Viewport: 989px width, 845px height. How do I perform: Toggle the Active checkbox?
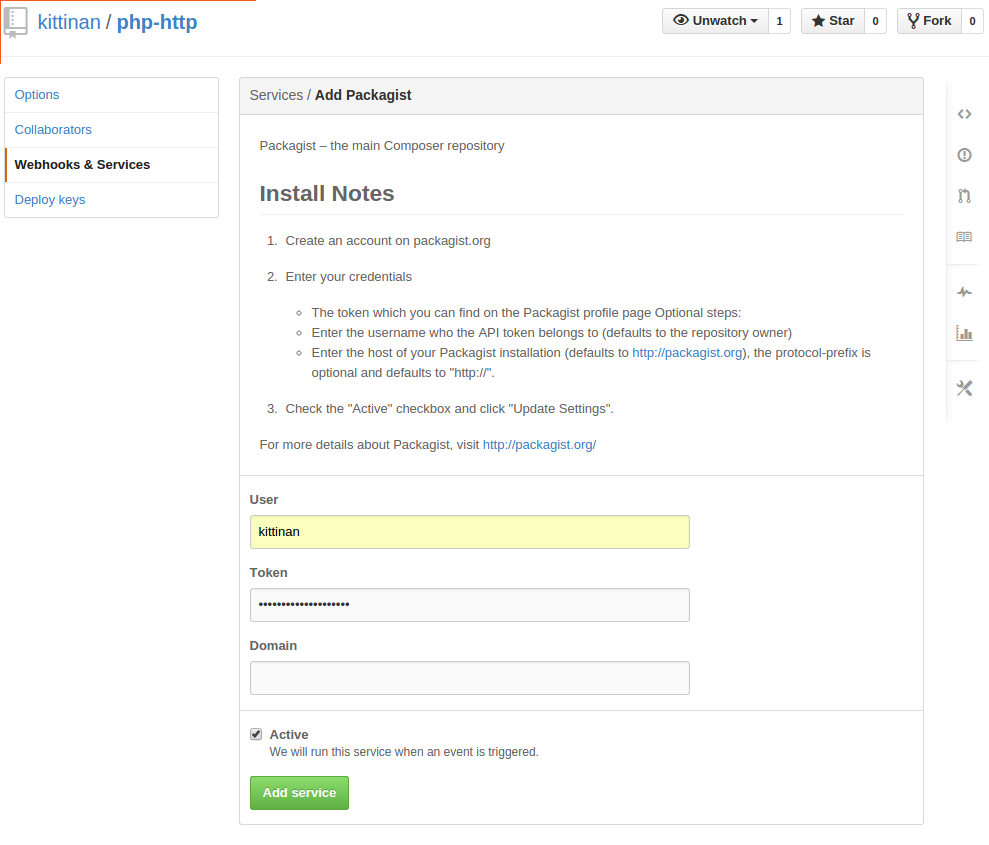pyautogui.click(x=256, y=734)
